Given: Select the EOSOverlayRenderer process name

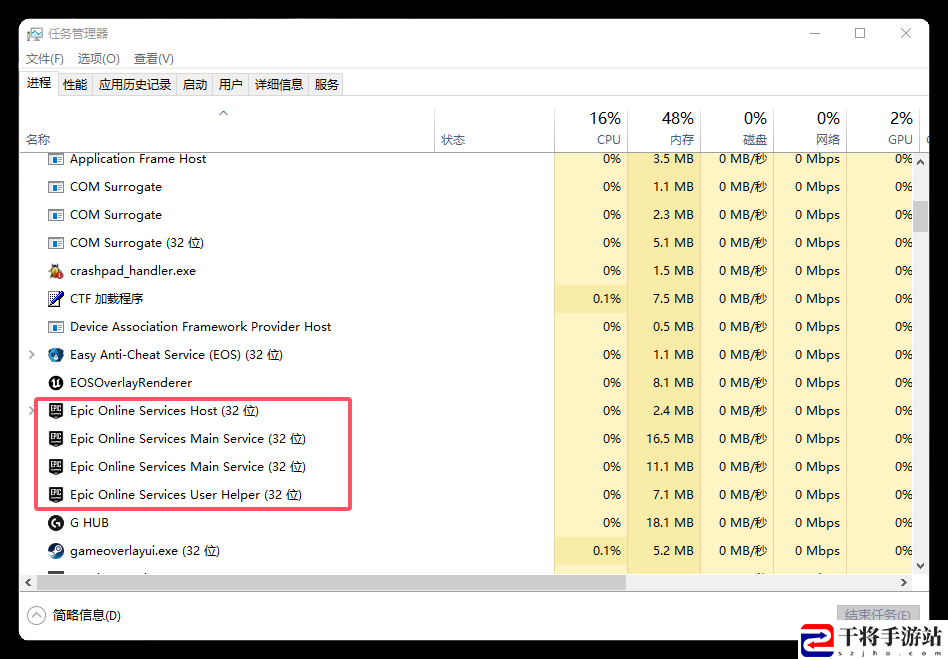Looking at the screenshot, I should pyautogui.click(x=131, y=383).
